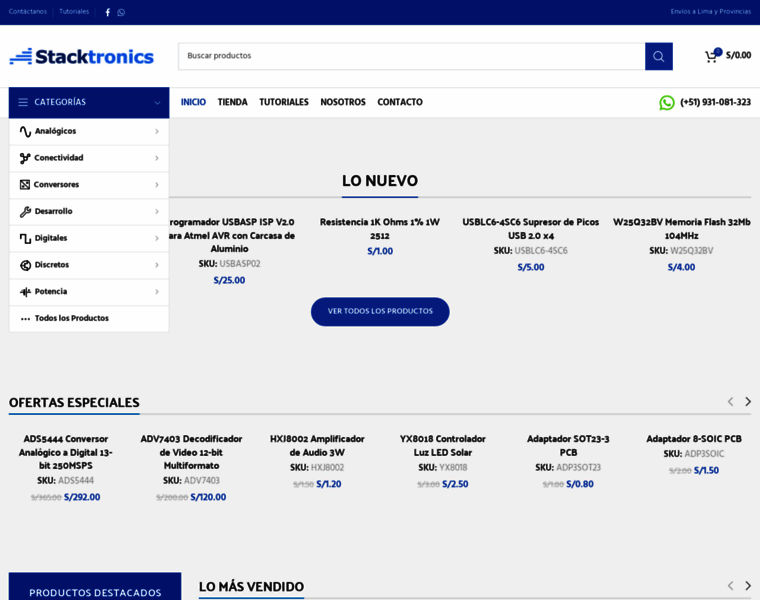
Task: Open W25Q32BV Memoria Flash 32Mb product
Action: pos(681,229)
